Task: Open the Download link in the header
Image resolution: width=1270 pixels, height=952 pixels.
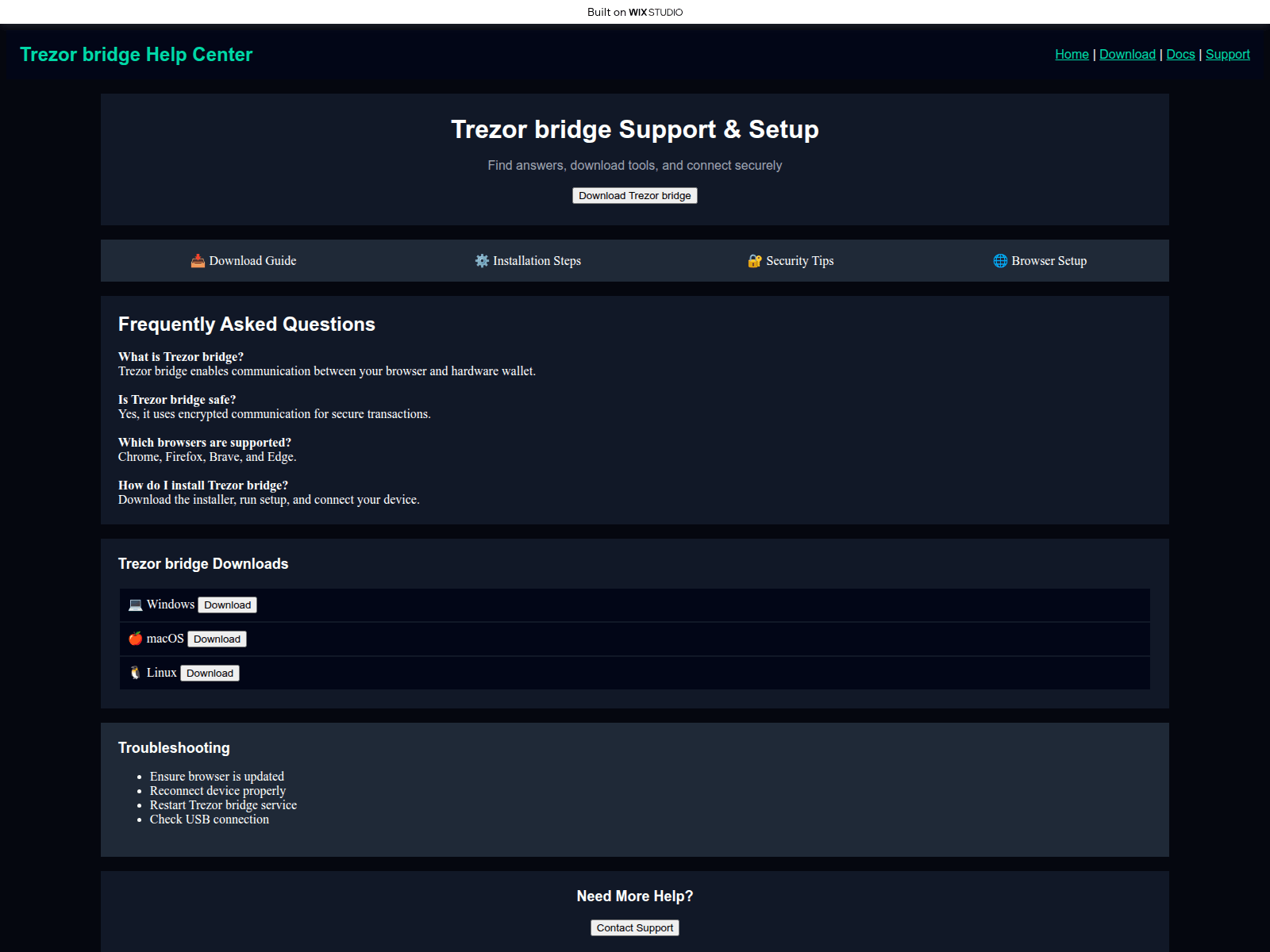Action: (x=1127, y=54)
